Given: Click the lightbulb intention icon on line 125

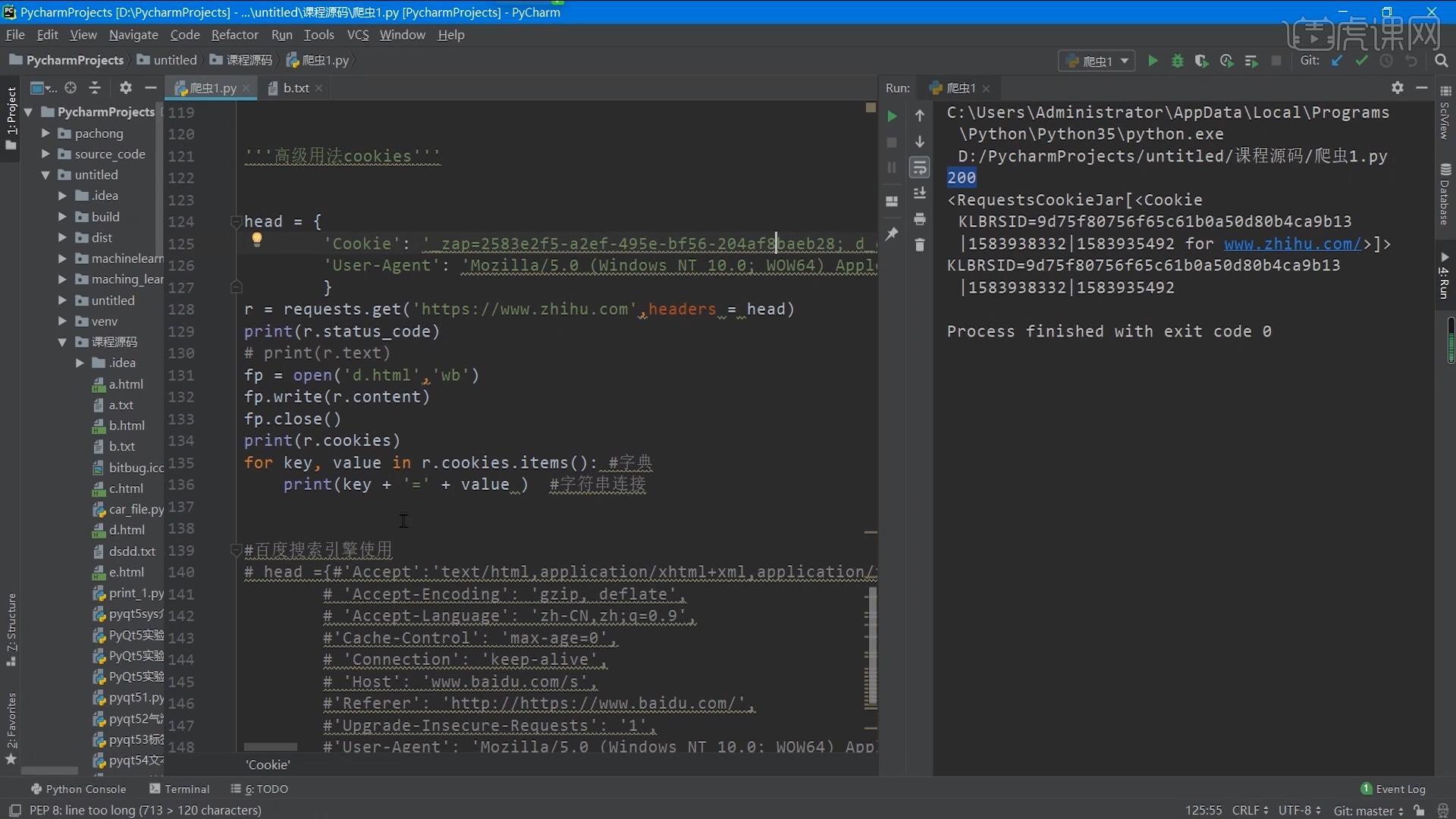Looking at the screenshot, I should click(257, 240).
